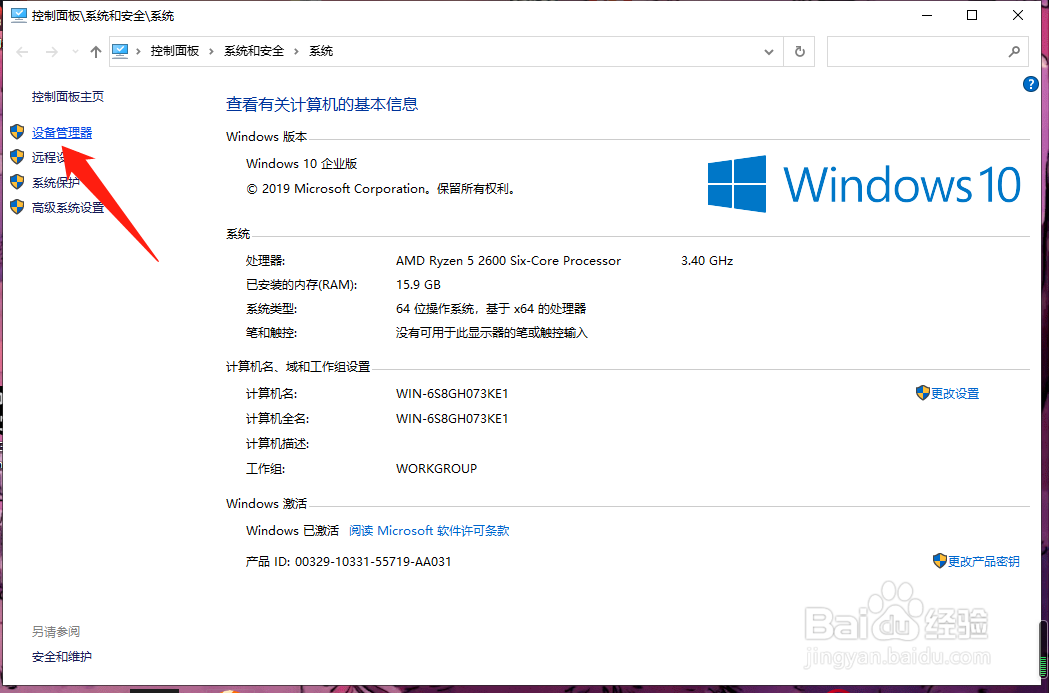Refresh the address bar with refresh icon

tap(799, 52)
